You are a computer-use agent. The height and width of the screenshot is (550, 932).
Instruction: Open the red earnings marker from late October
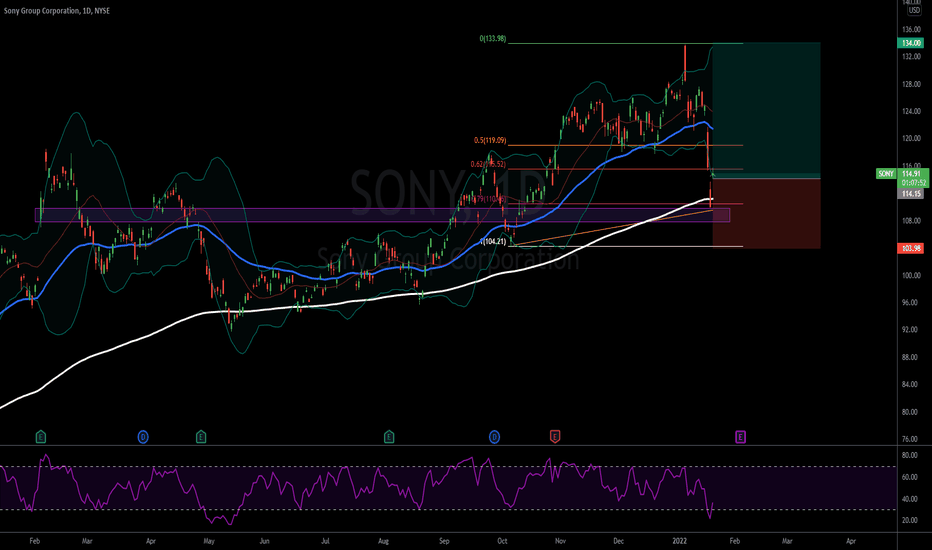click(555, 437)
